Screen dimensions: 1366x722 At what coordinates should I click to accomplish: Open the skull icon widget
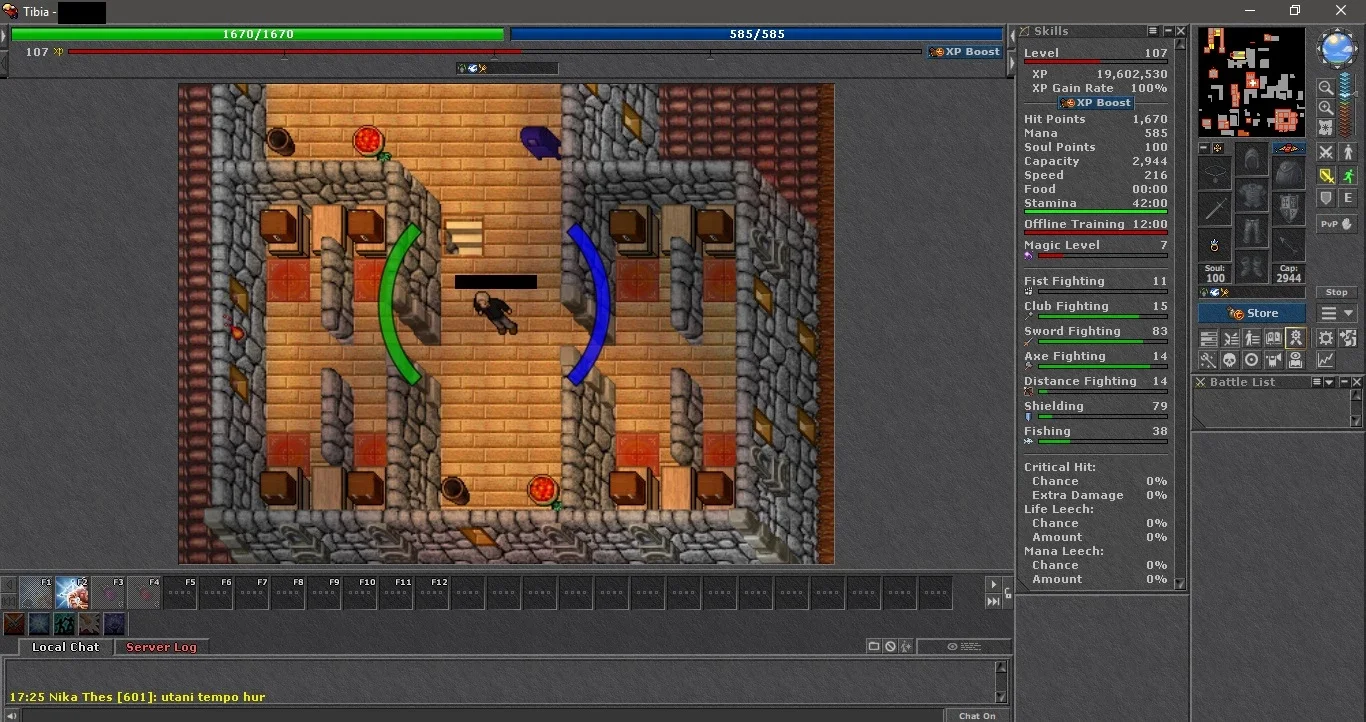[1230, 360]
